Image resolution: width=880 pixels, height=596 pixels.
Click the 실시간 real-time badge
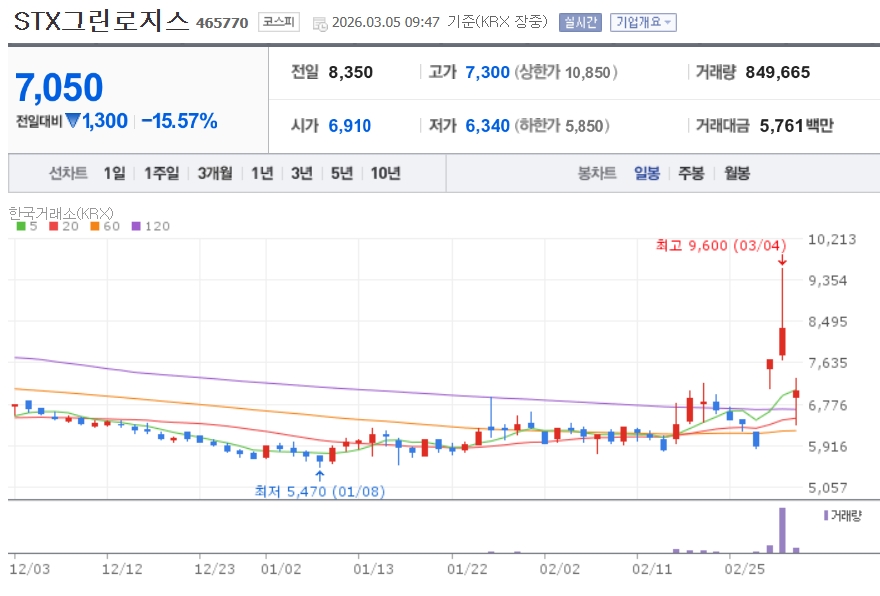(x=580, y=22)
